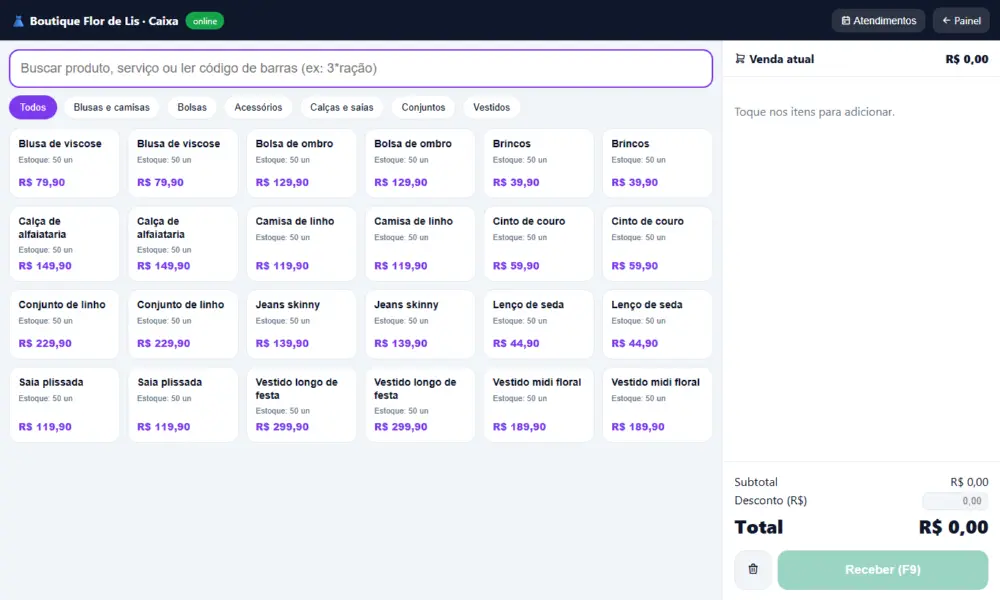
Task: Open the Conjuntos category
Action: coord(423,107)
